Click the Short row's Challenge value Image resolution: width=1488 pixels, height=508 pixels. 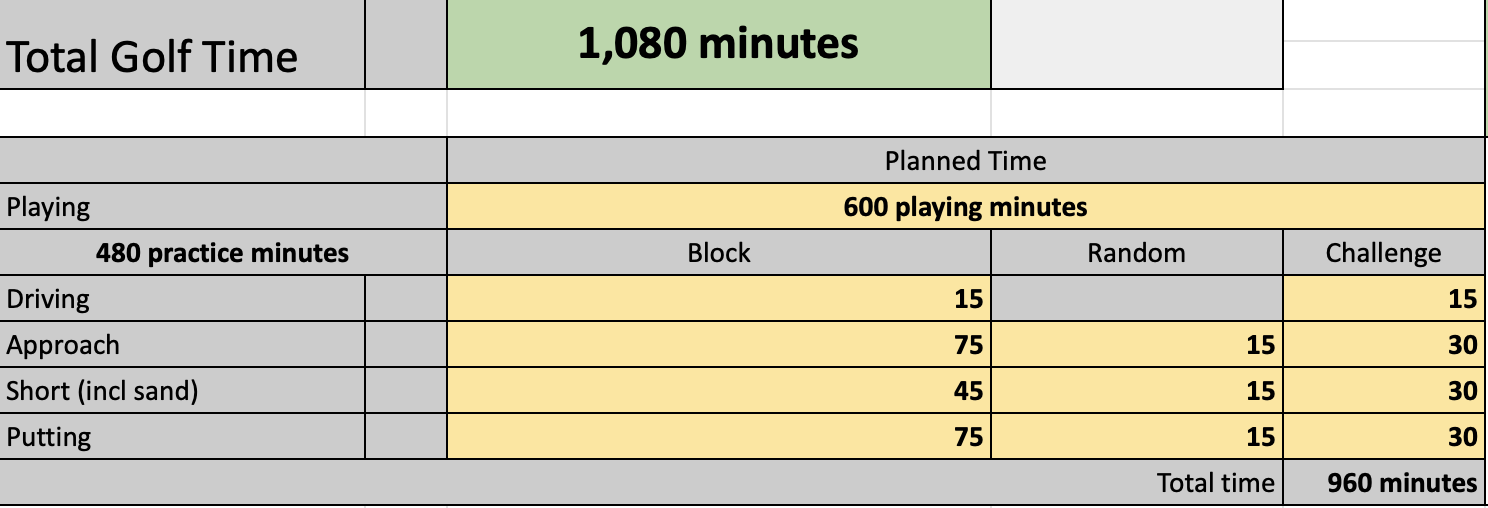point(1384,391)
